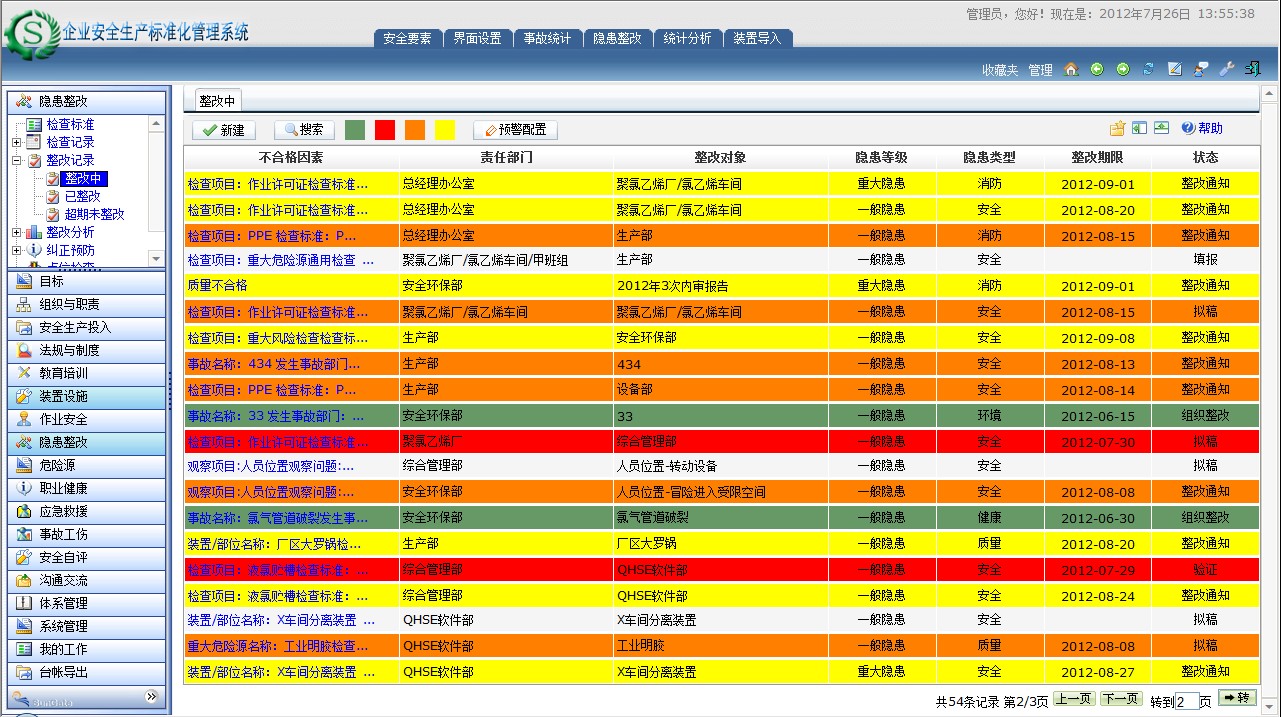Click the home icon in the top toolbar
Screen dimensions: 1281x717
point(1071,69)
